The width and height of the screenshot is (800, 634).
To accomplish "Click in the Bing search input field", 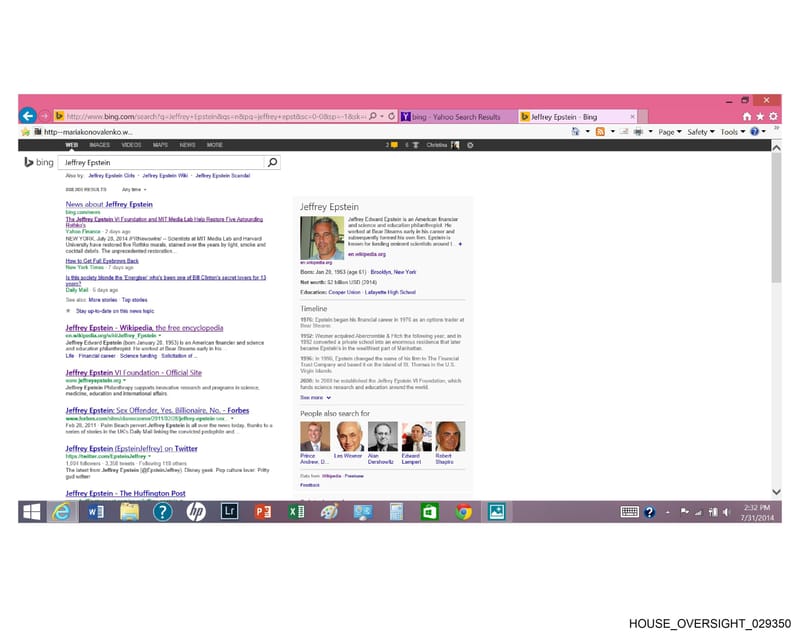I will coord(163,162).
